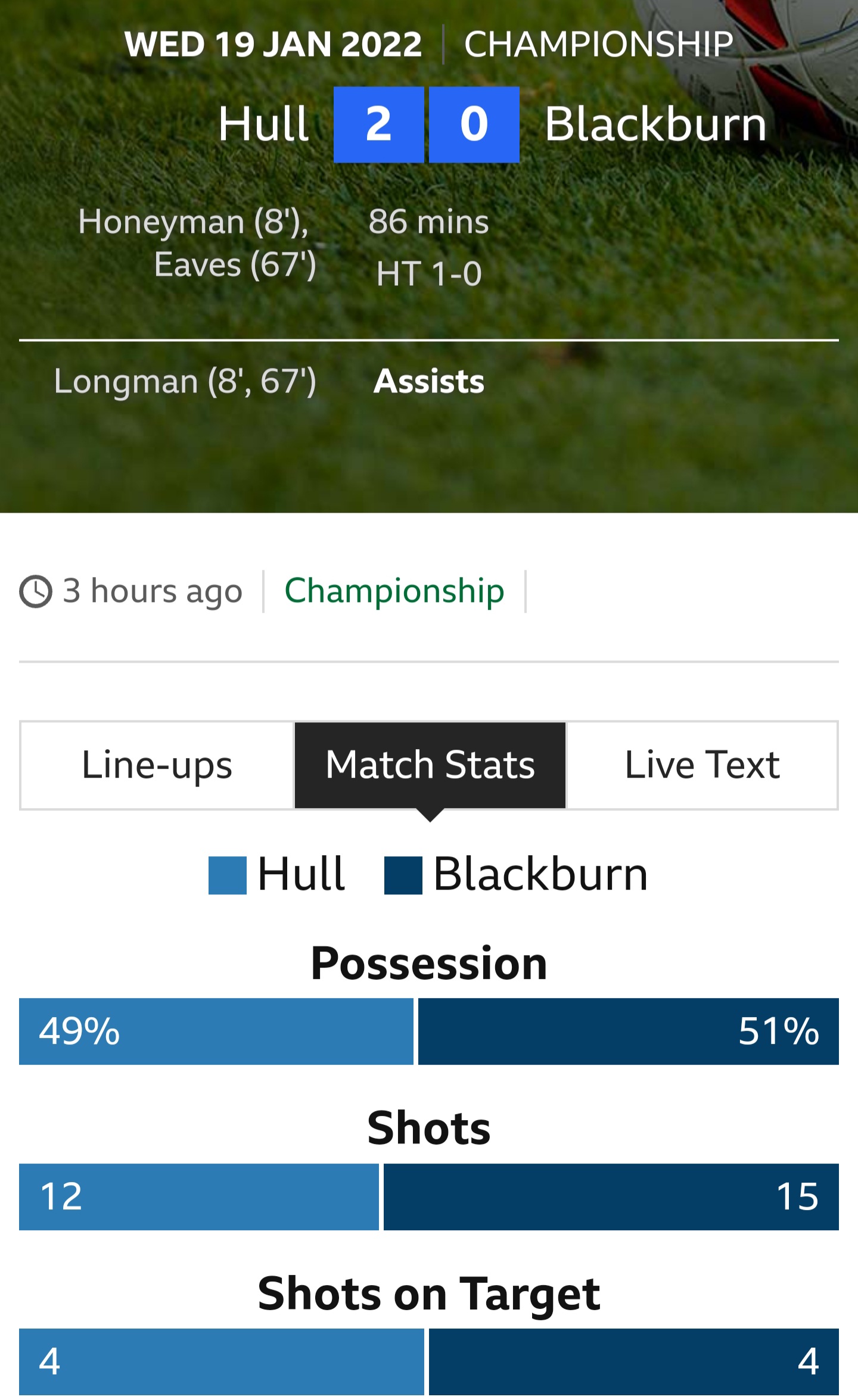Click Hull's shots on target bar
Image resolution: width=858 pixels, height=1400 pixels.
[x=221, y=1361]
